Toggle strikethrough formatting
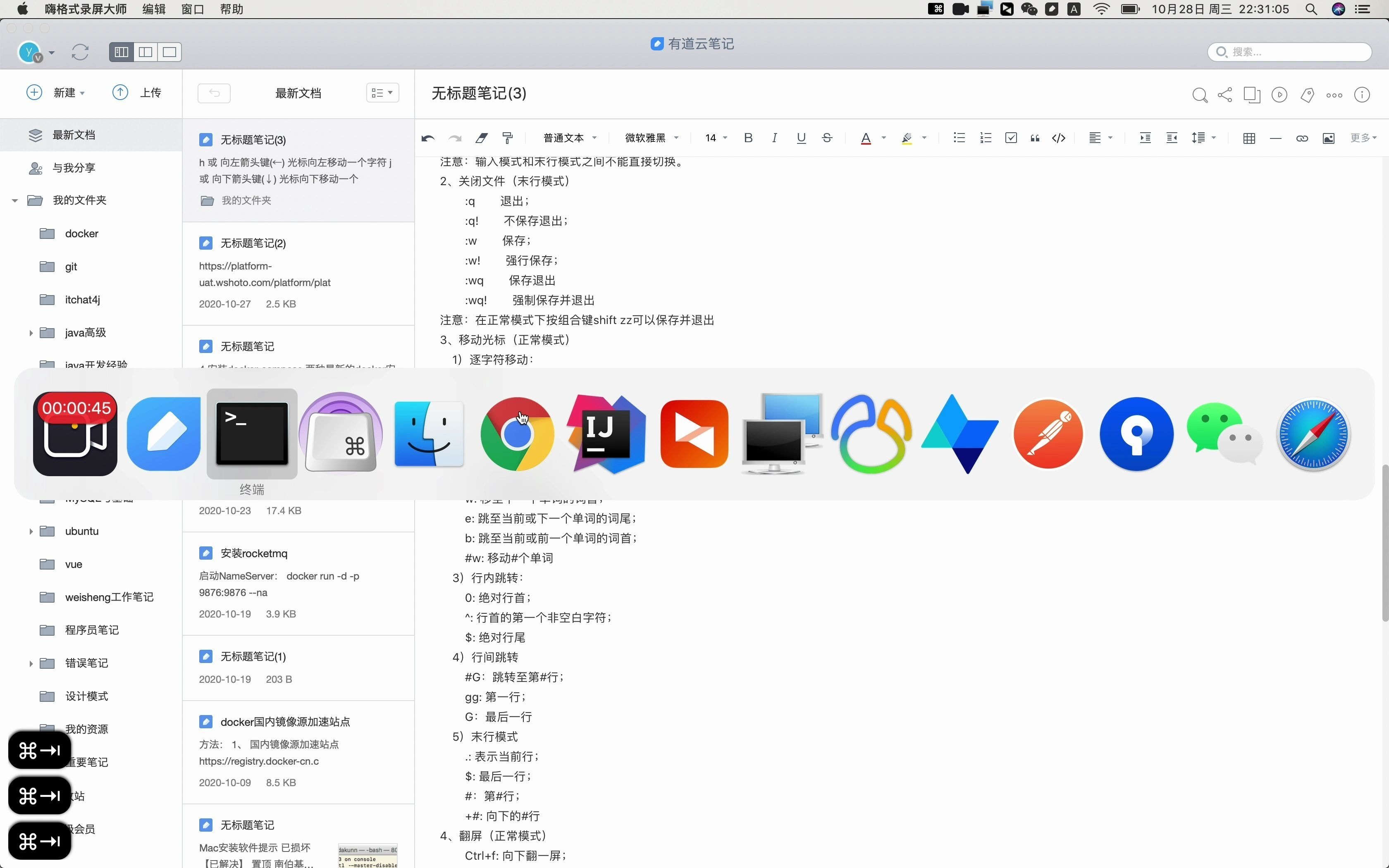This screenshot has width=1389, height=868. 827,138
